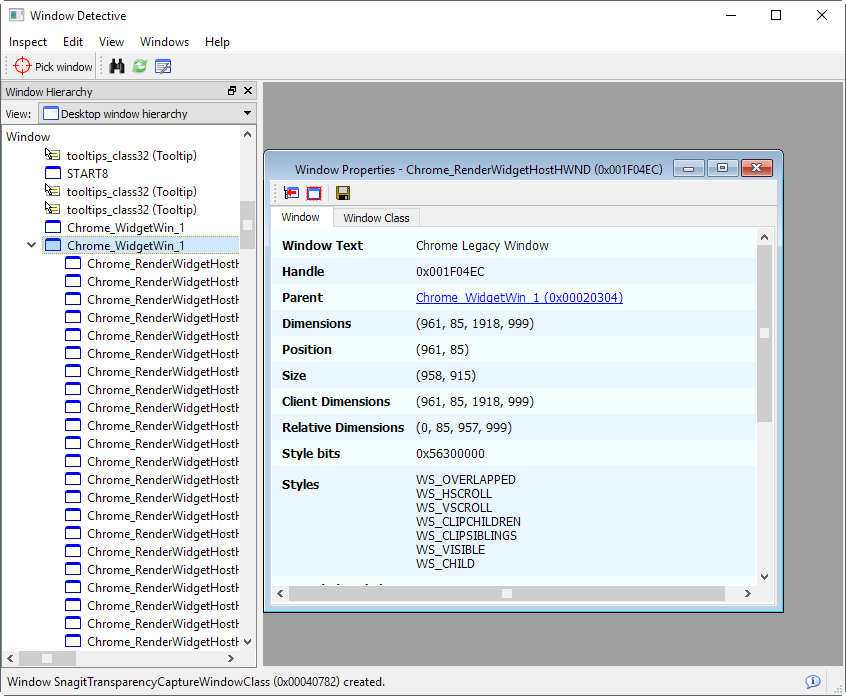Click properties horizontal scroll right arrow

748,593
